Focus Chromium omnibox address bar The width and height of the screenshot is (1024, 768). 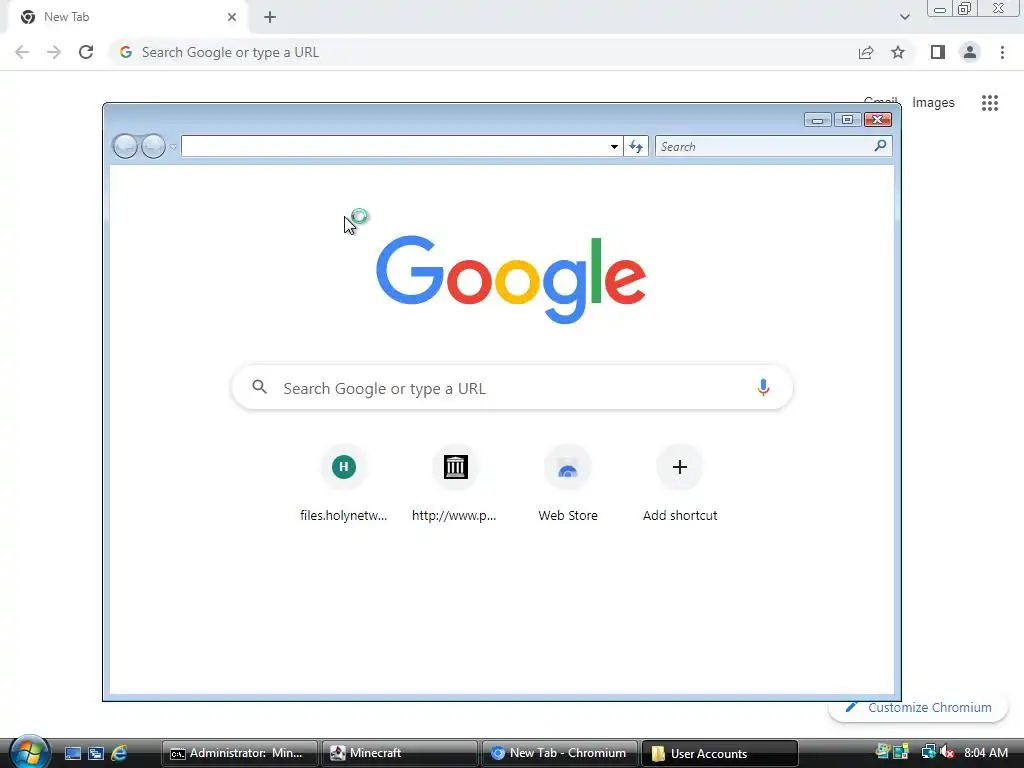click(x=483, y=52)
